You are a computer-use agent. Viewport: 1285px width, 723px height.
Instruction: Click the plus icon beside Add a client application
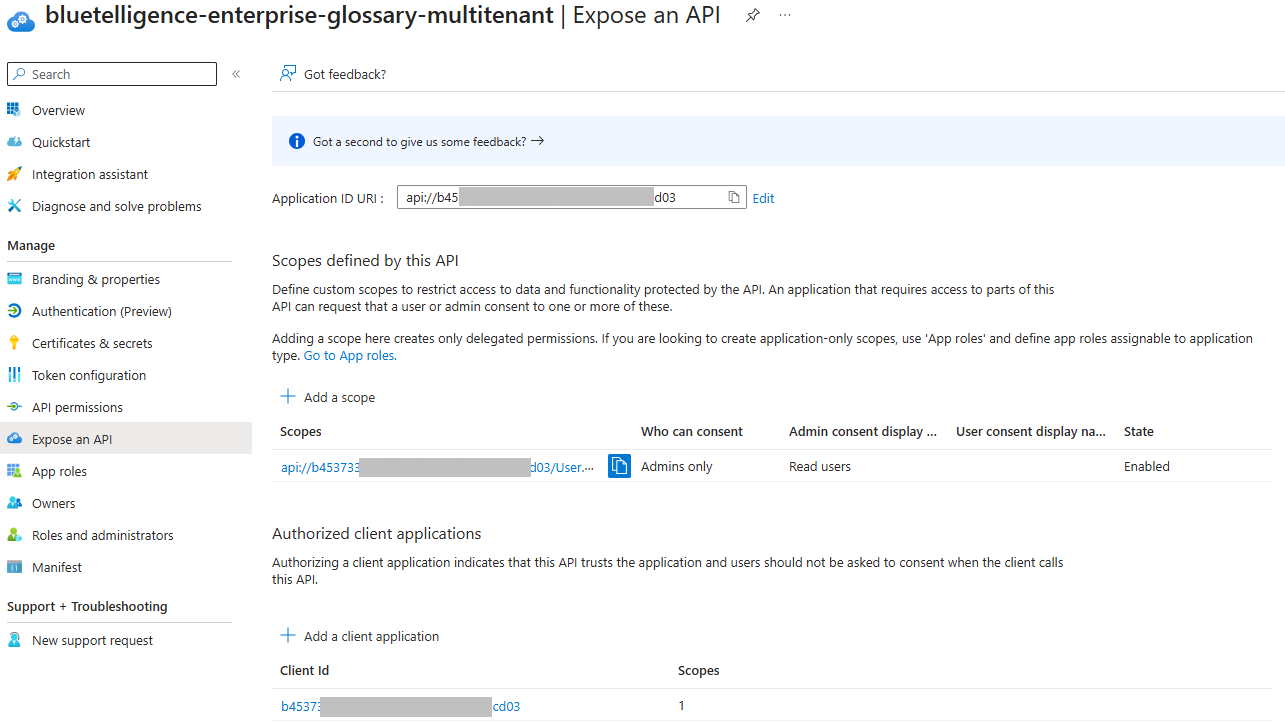[288, 636]
